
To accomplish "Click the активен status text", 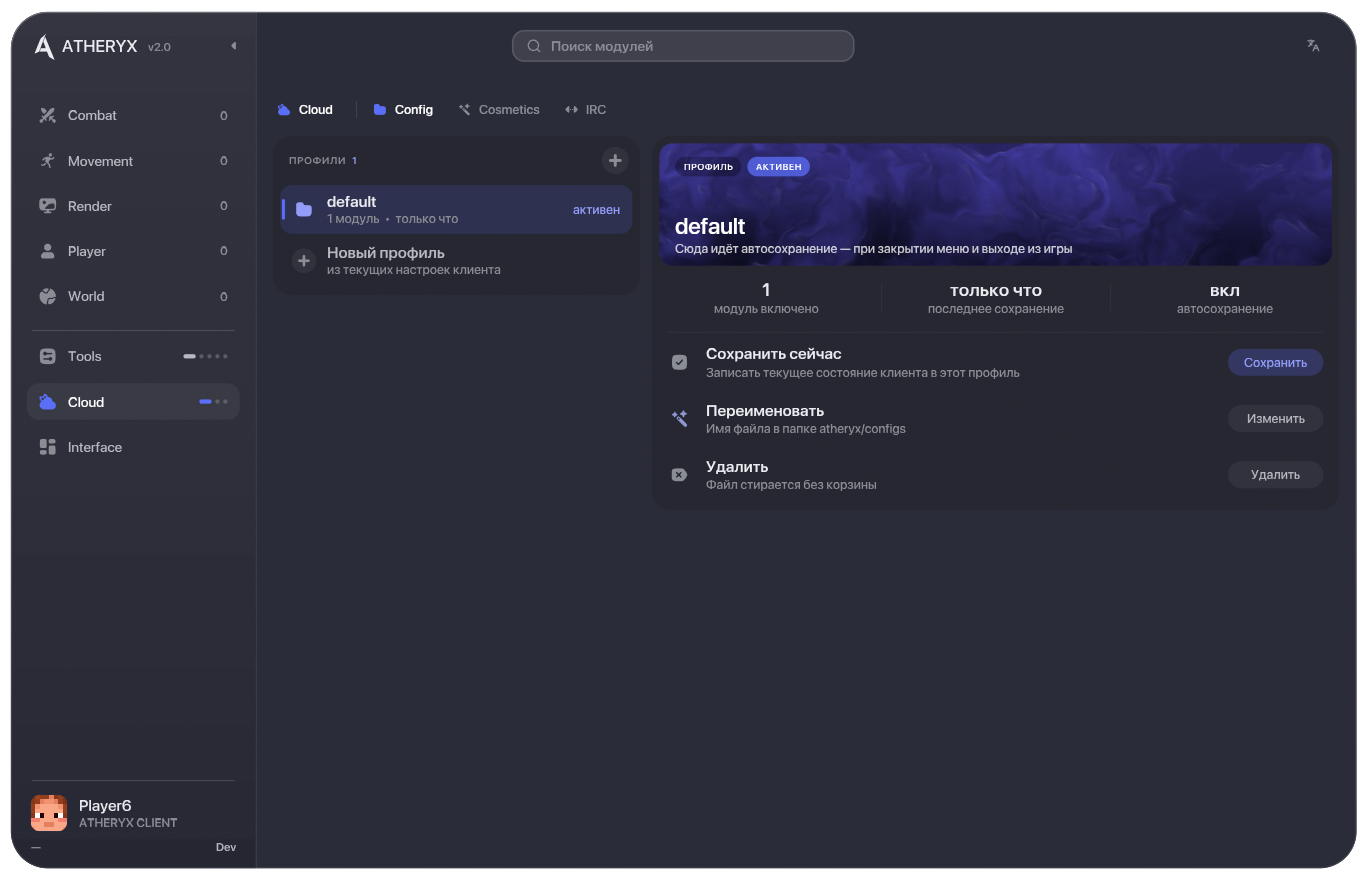I will 596,210.
